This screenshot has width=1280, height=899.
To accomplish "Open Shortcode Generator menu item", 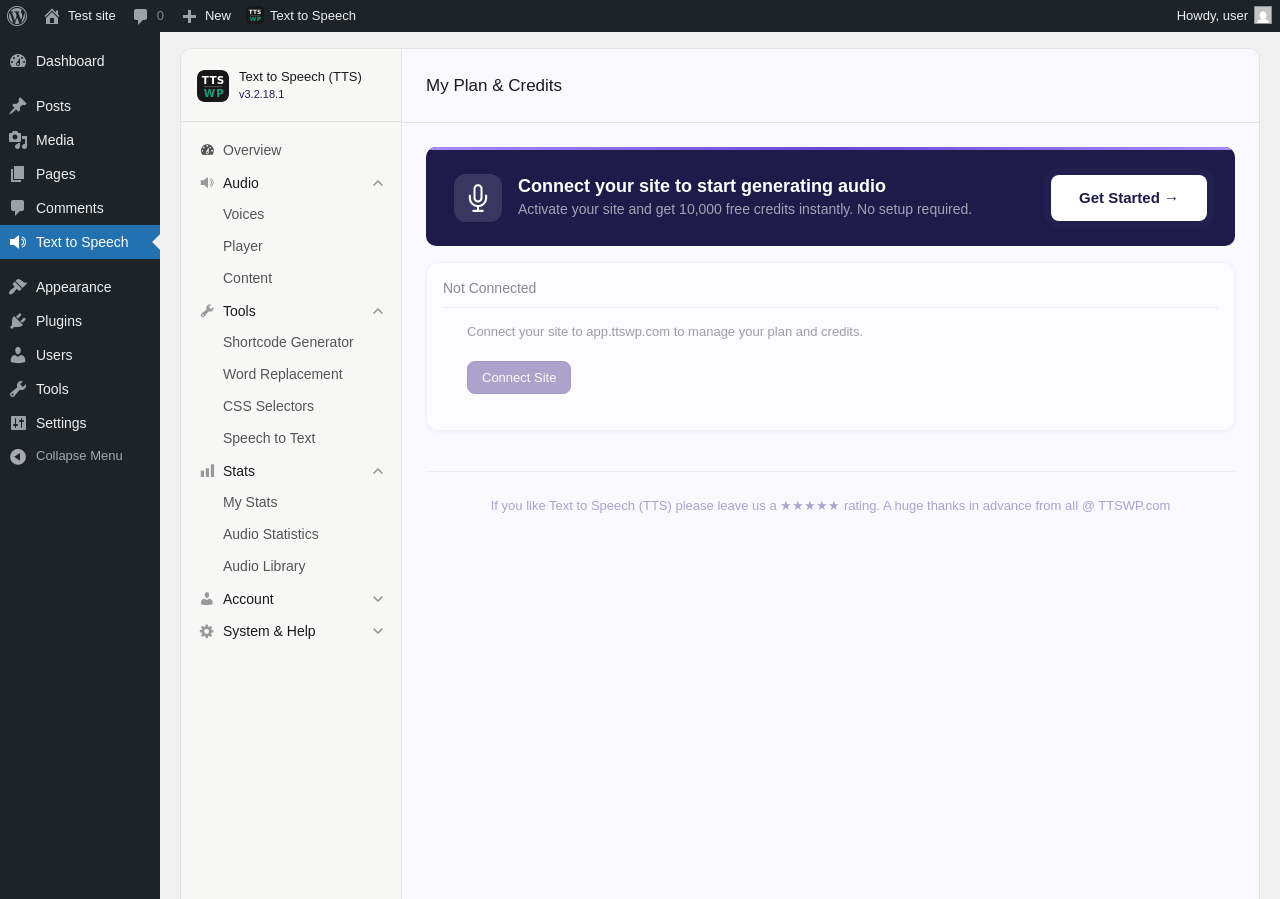I will pyautogui.click(x=288, y=342).
